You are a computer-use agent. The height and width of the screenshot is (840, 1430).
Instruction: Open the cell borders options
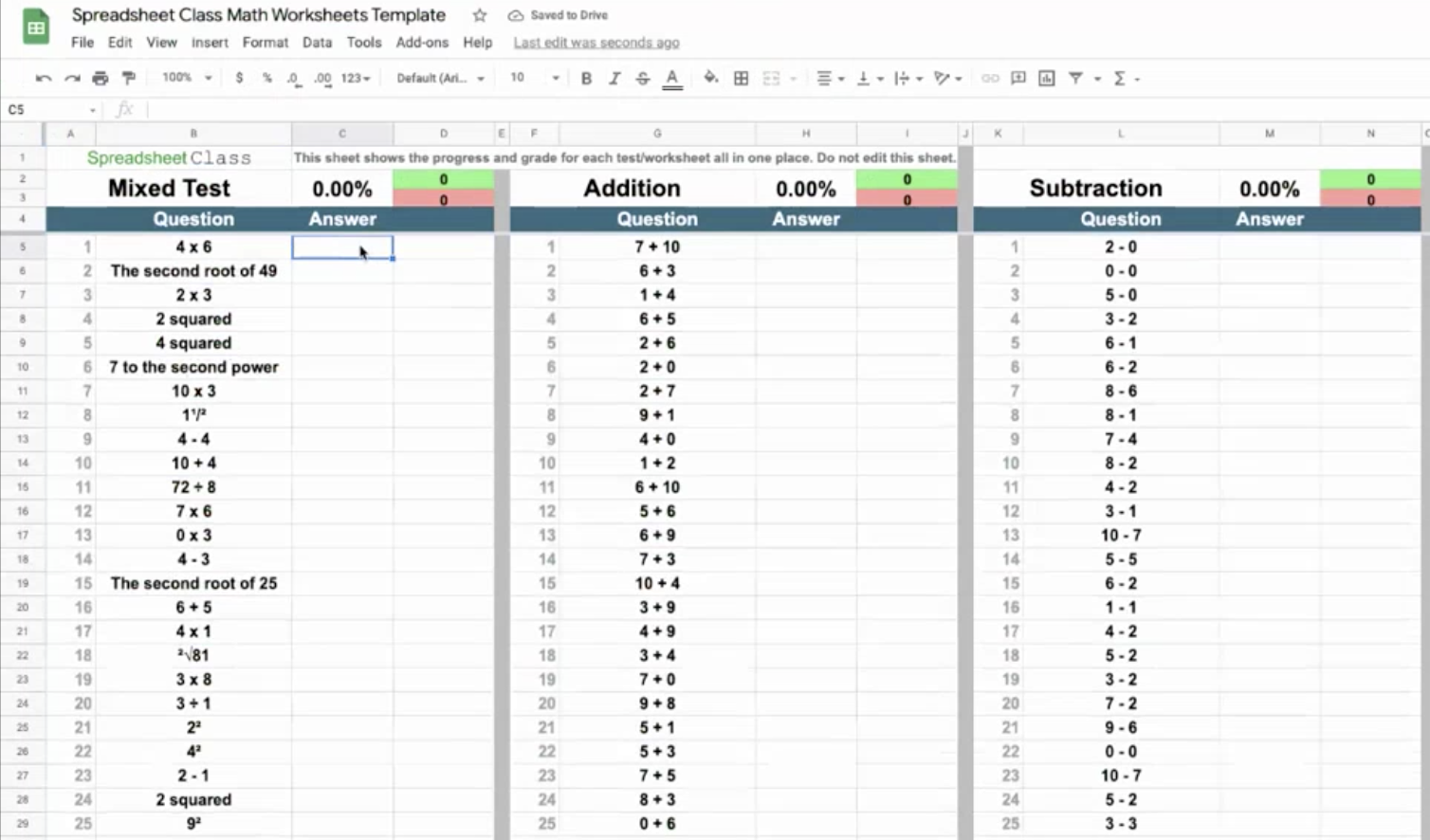pos(742,78)
